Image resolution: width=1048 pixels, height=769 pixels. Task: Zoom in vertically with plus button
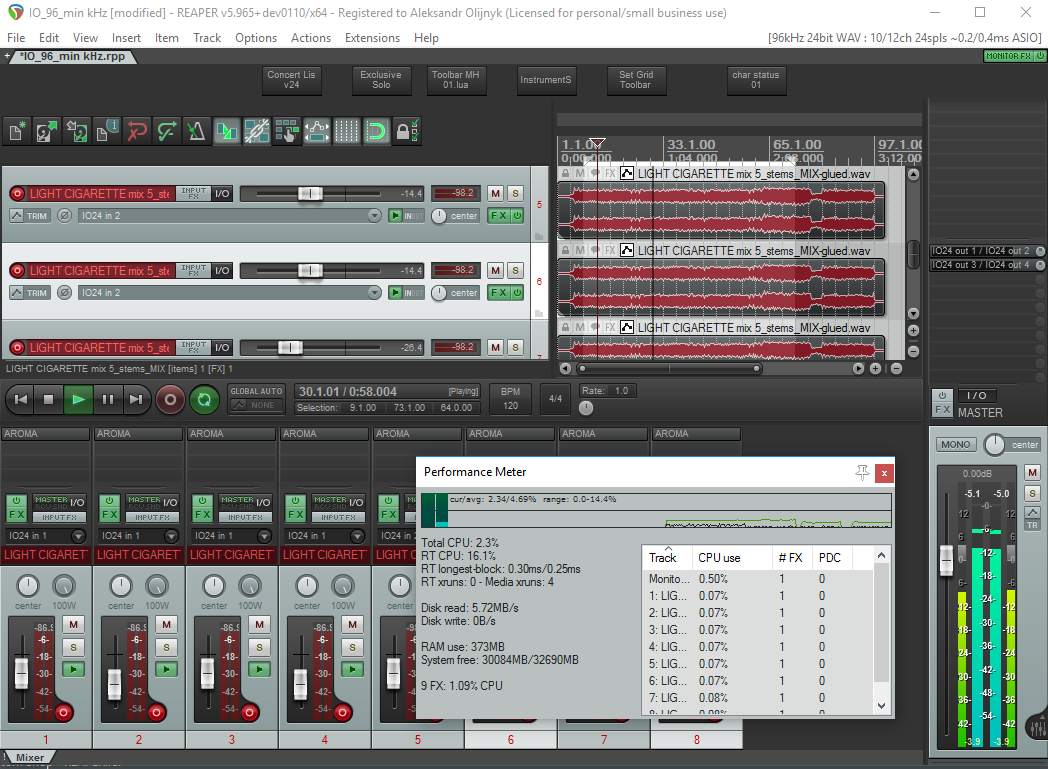coord(914,330)
